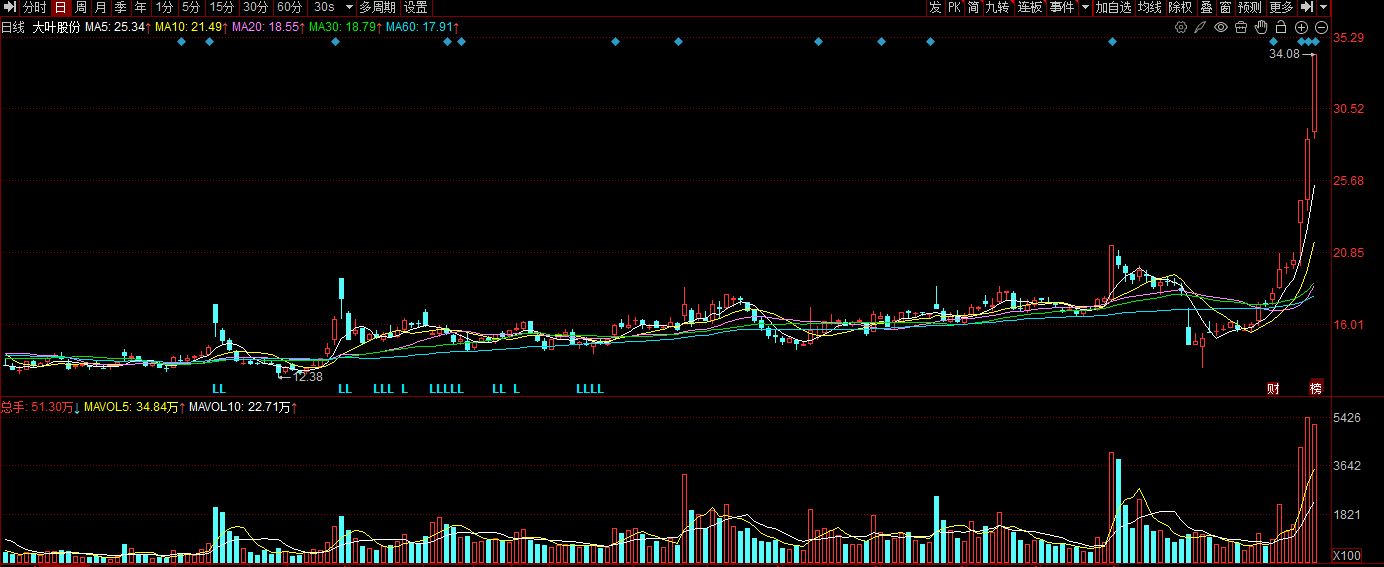Toggle the 九转 indicator

click(998, 7)
